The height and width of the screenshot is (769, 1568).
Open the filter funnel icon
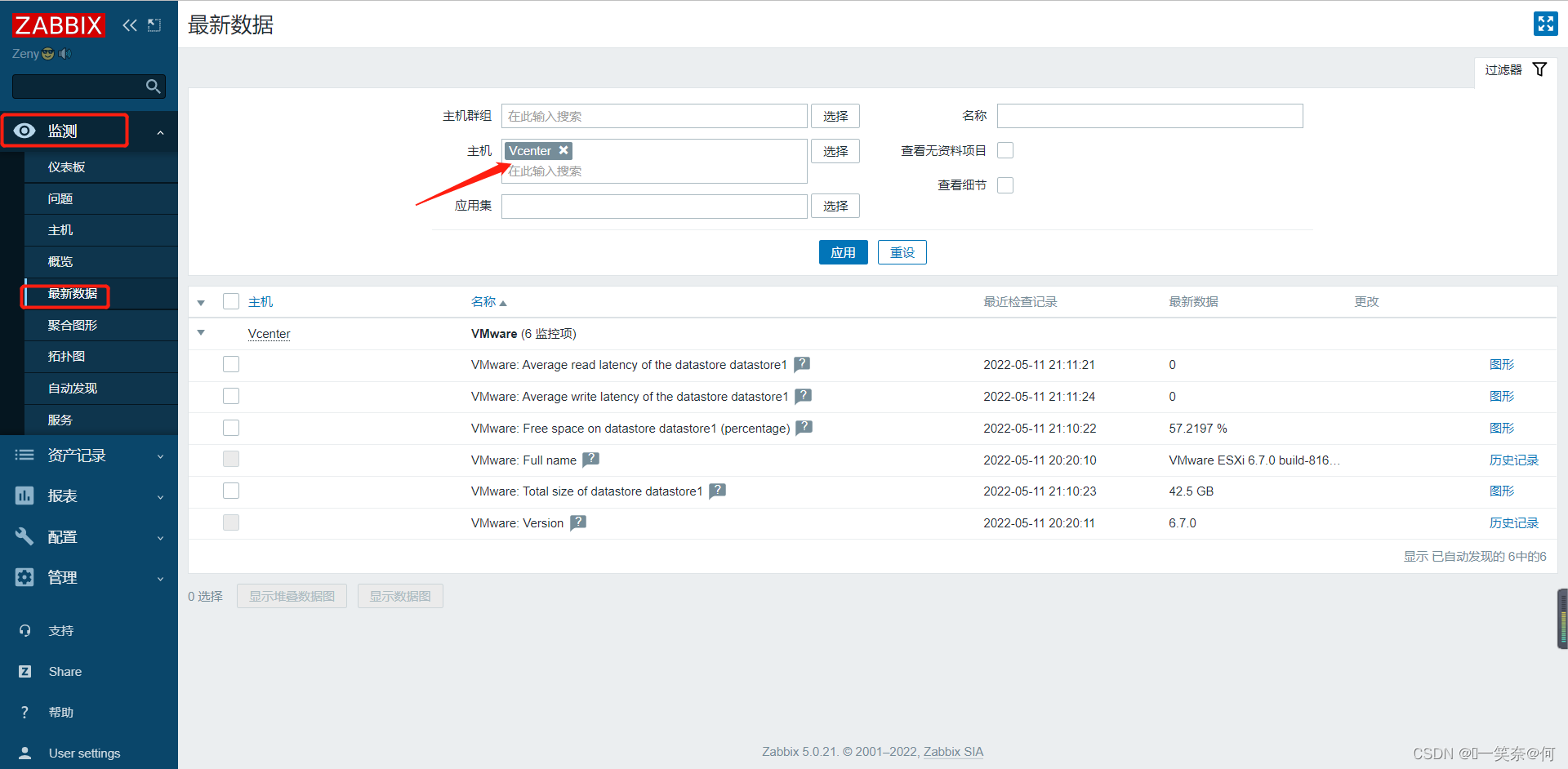[x=1539, y=69]
